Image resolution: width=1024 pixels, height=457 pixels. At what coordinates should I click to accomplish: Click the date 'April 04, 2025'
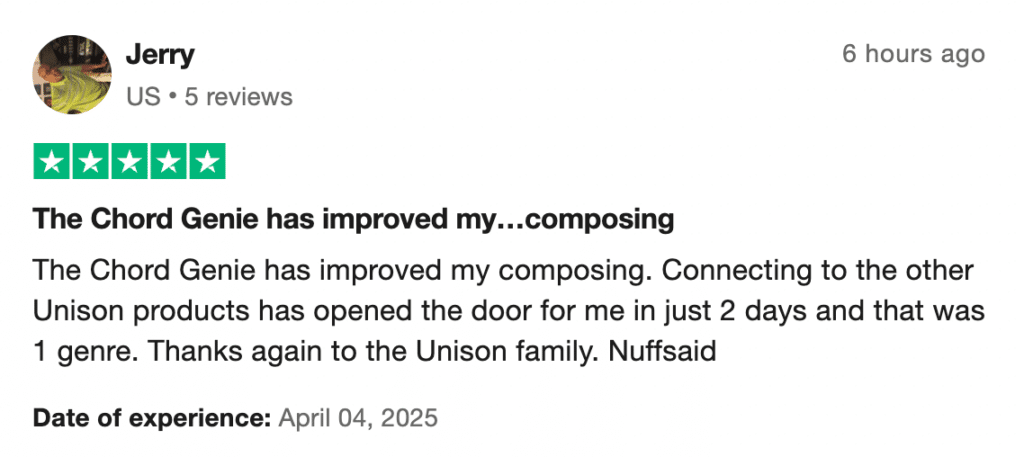(x=358, y=418)
